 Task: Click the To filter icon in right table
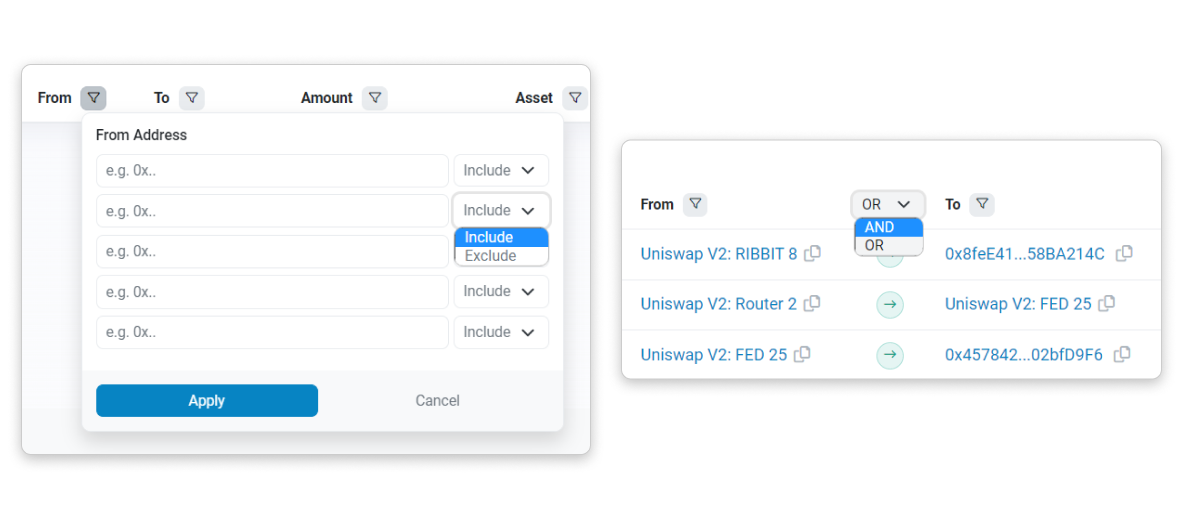982,204
